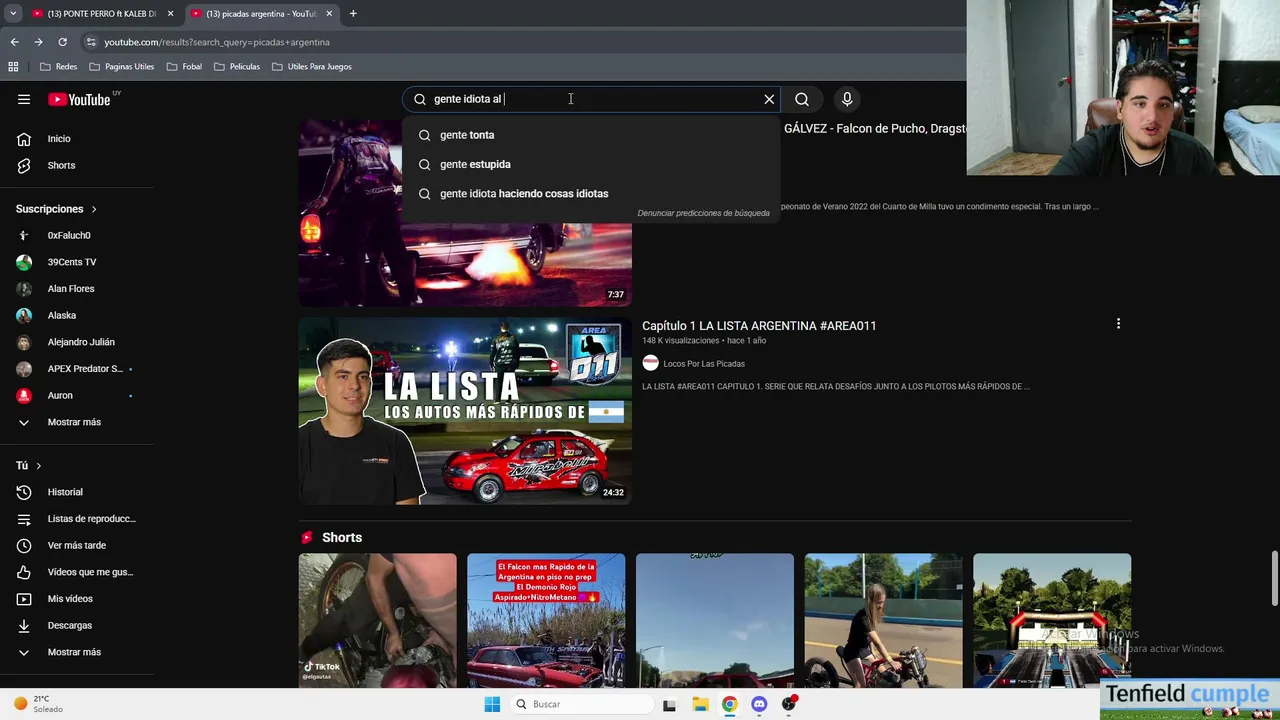The width and height of the screenshot is (1280, 720).
Task: Open the Windows Start menu
Action: (492, 704)
